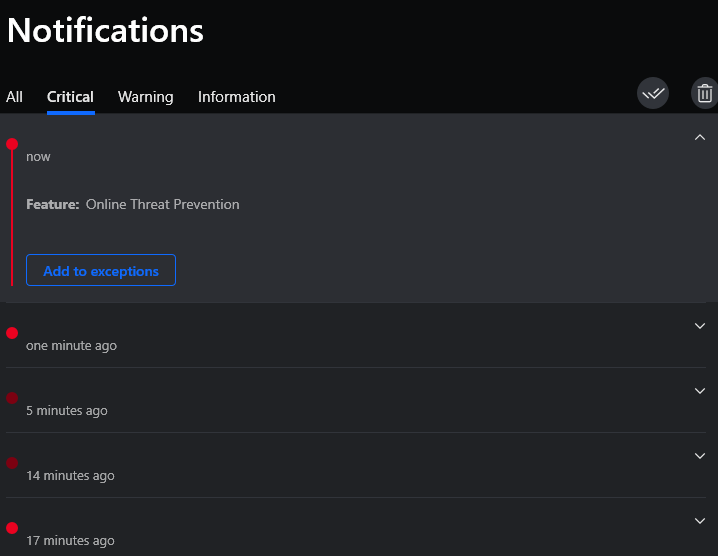Show the Information tab
Image resolution: width=718 pixels, height=556 pixels.
point(237,97)
